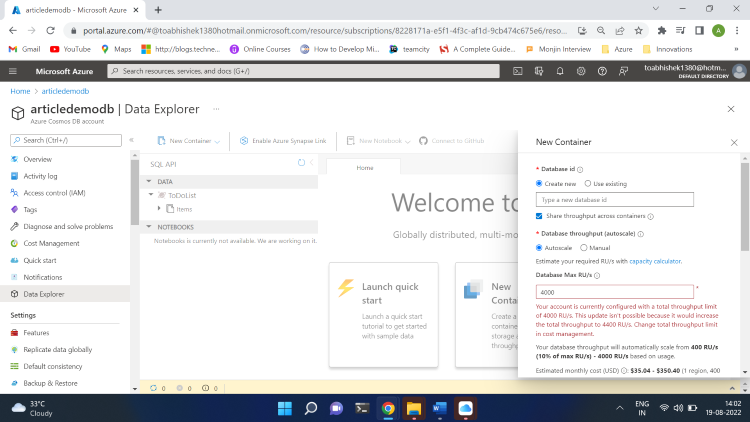Open Azure help question mark
Viewport: 750px width, 422px height.
(602, 71)
